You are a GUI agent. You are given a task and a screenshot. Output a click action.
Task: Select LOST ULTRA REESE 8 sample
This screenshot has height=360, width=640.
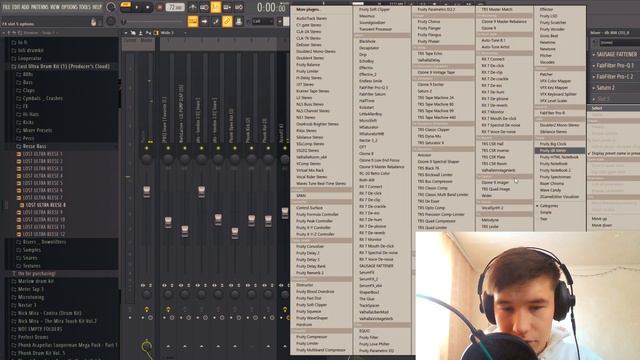[x=45, y=205]
